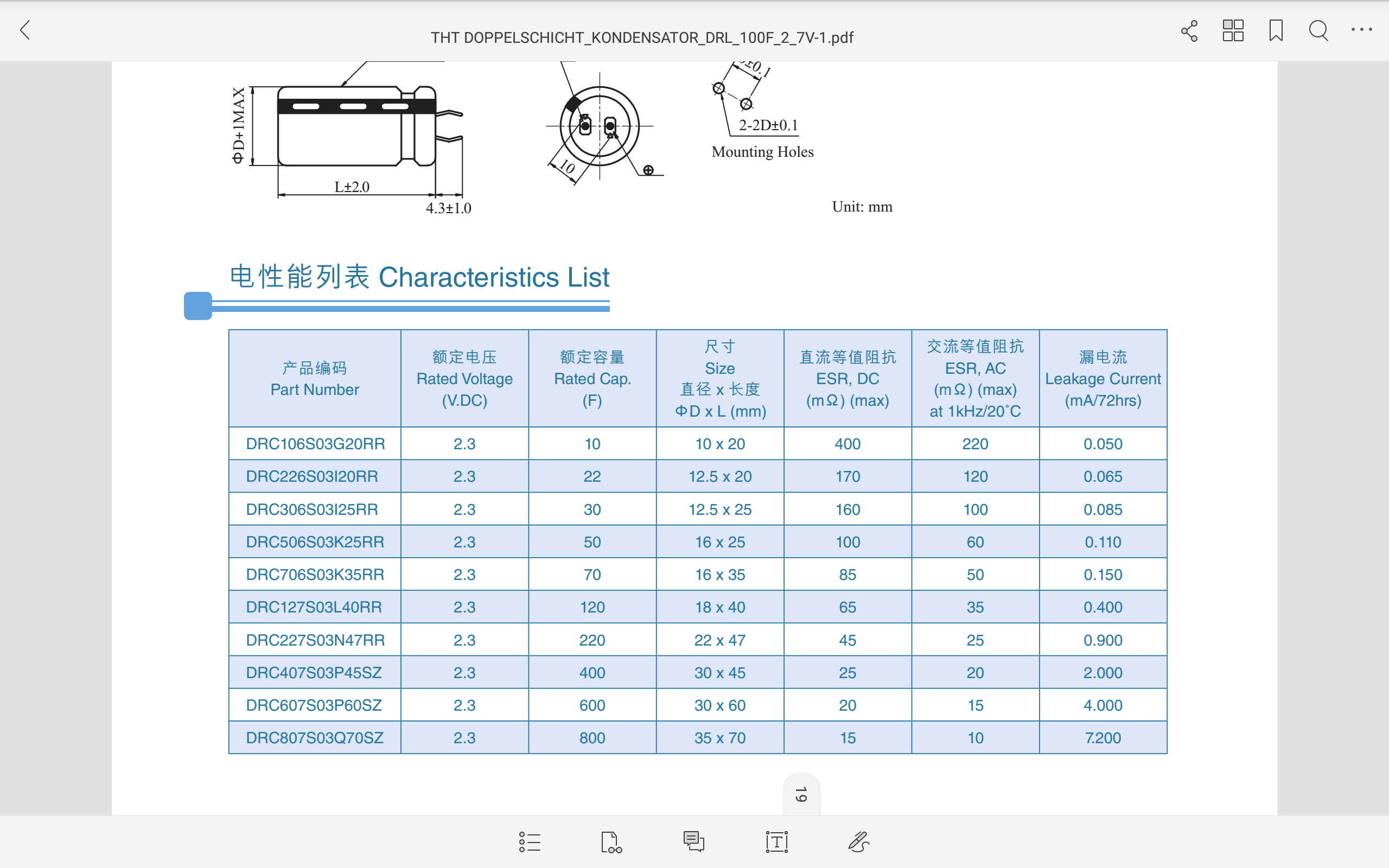Screen dimensions: 1389x868
Task: Select part number DRC807S03Q70SZ
Action: tap(315, 738)
